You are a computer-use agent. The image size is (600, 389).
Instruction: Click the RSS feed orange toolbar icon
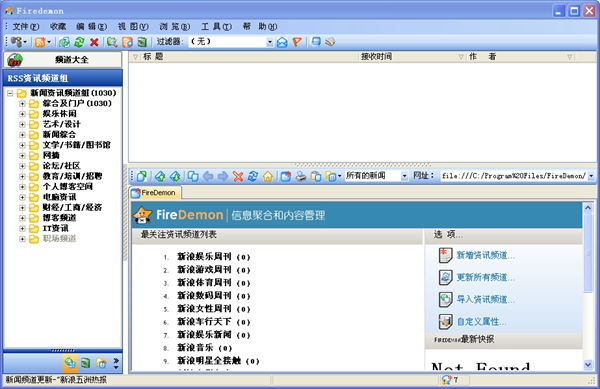tap(40, 42)
